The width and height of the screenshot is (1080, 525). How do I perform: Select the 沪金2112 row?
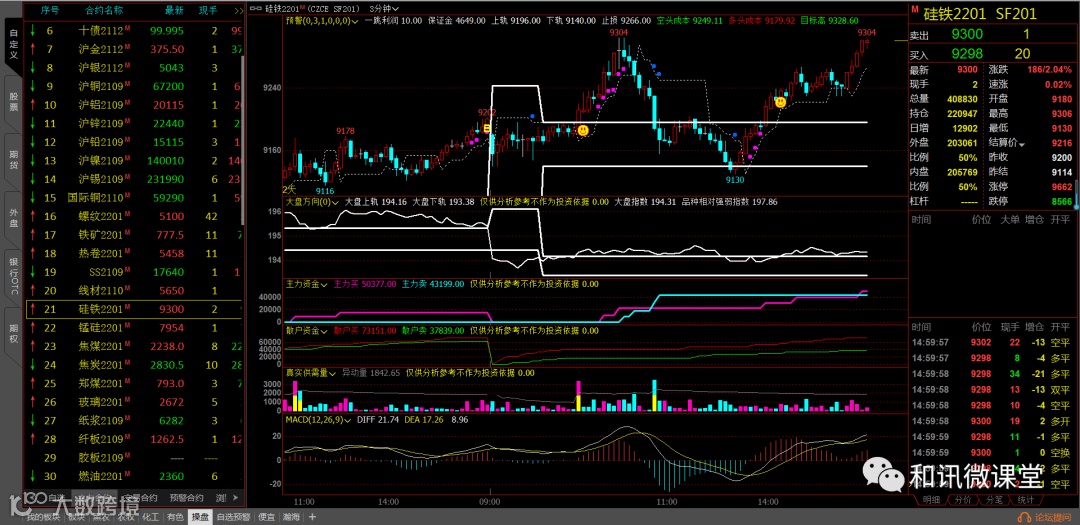[x=134, y=49]
